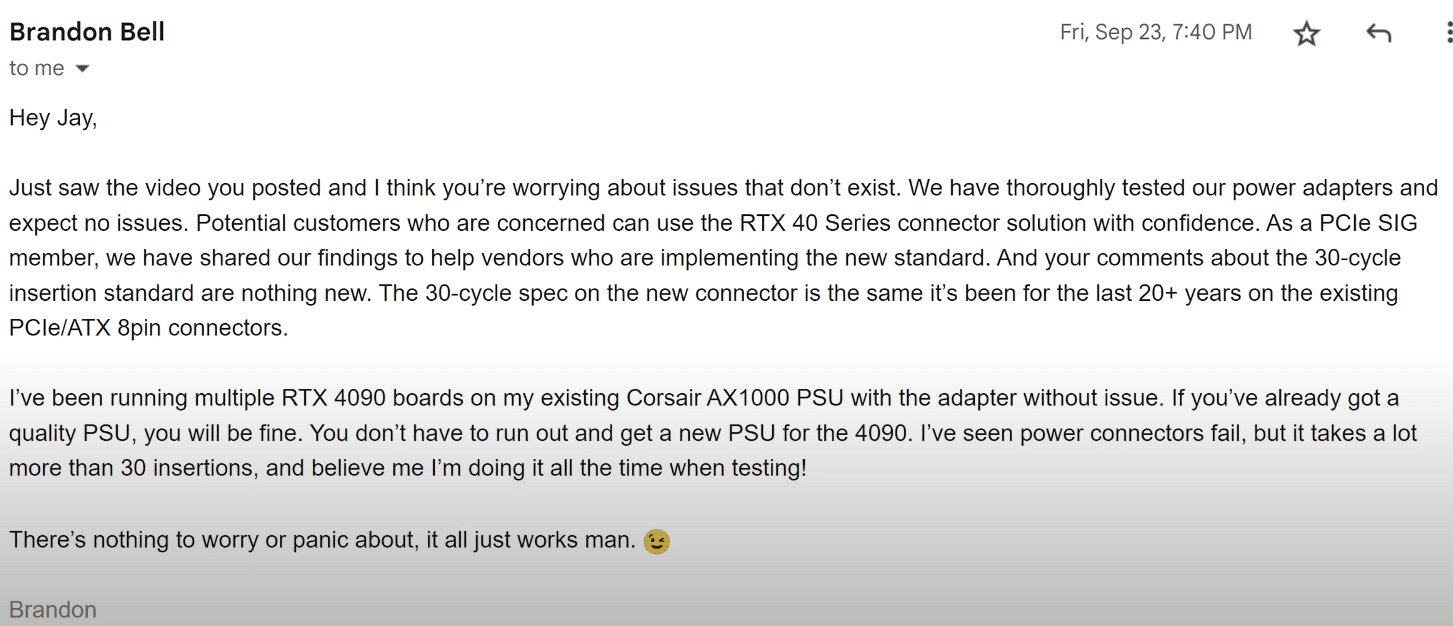Click on "Corsair AX1000 PSU" in the message
1453x626 pixels.
pyautogui.click(x=726, y=398)
